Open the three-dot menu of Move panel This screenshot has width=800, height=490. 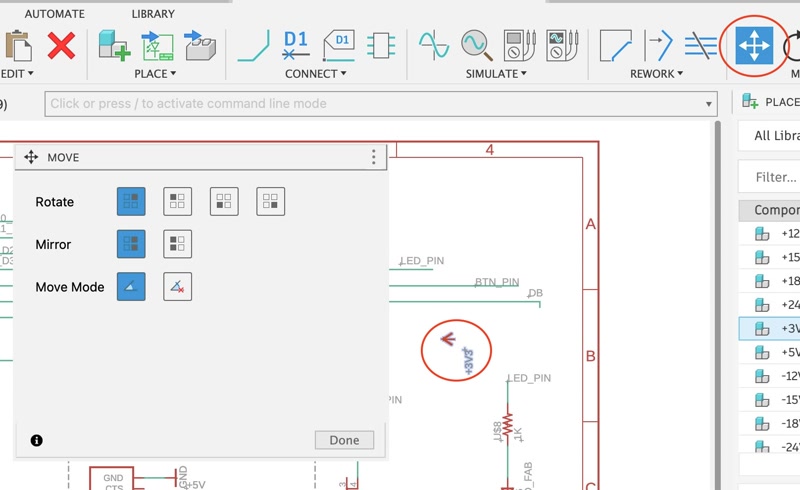click(x=373, y=157)
